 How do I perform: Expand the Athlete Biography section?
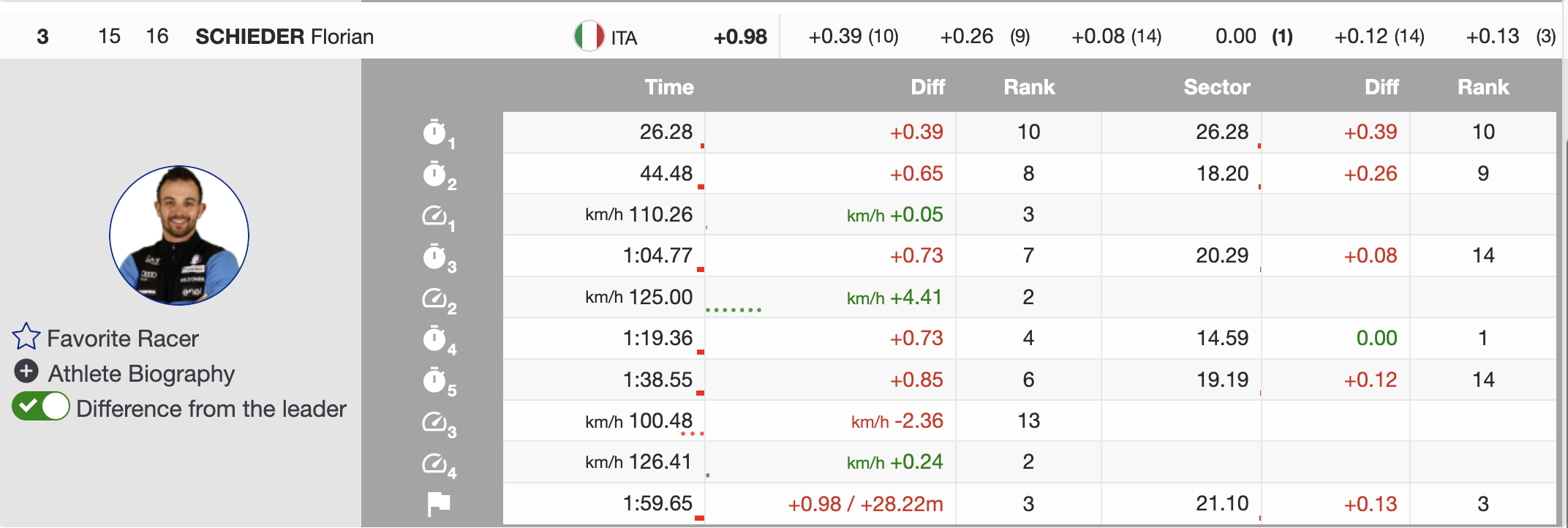(26, 372)
